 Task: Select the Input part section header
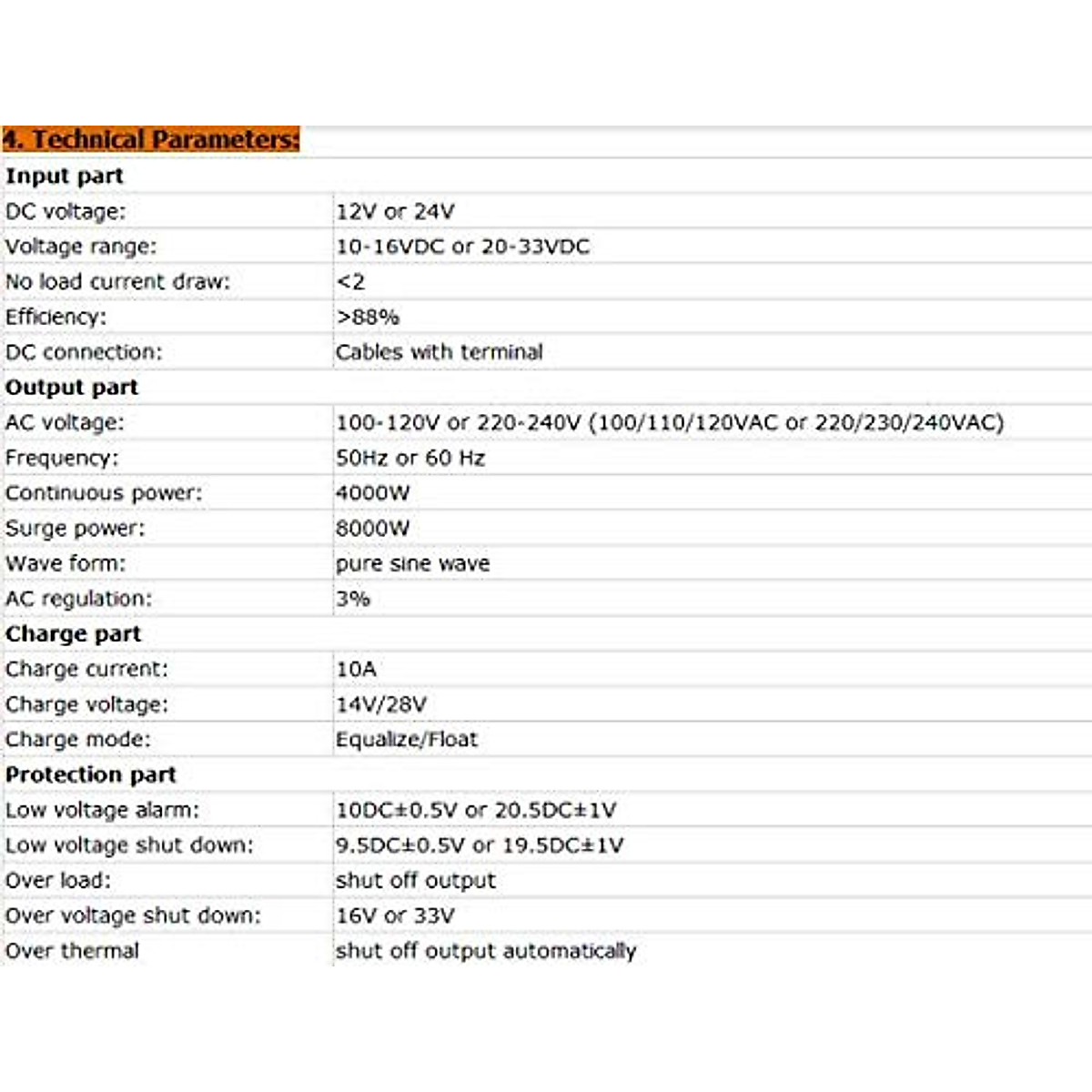pyautogui.click(x=64, y=176)
